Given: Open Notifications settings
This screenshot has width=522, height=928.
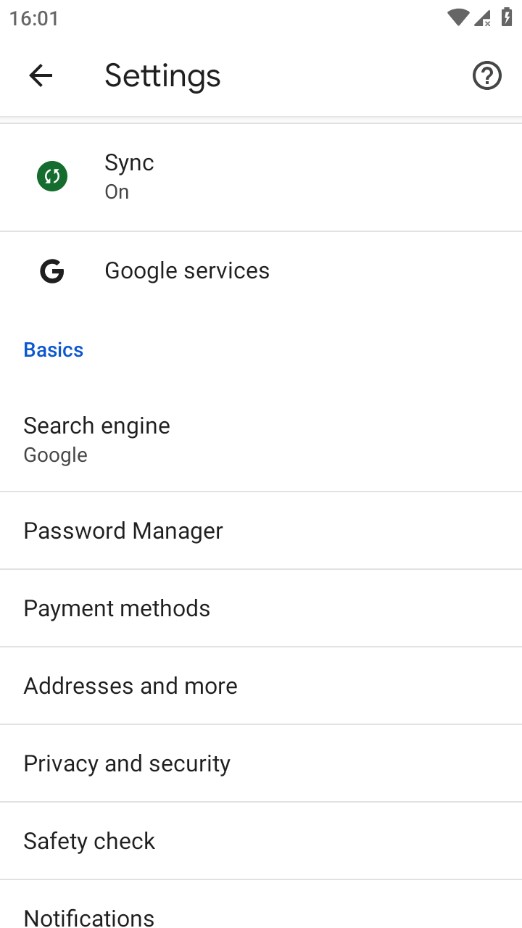Looking at the screenshot, I should pos(261,904).
